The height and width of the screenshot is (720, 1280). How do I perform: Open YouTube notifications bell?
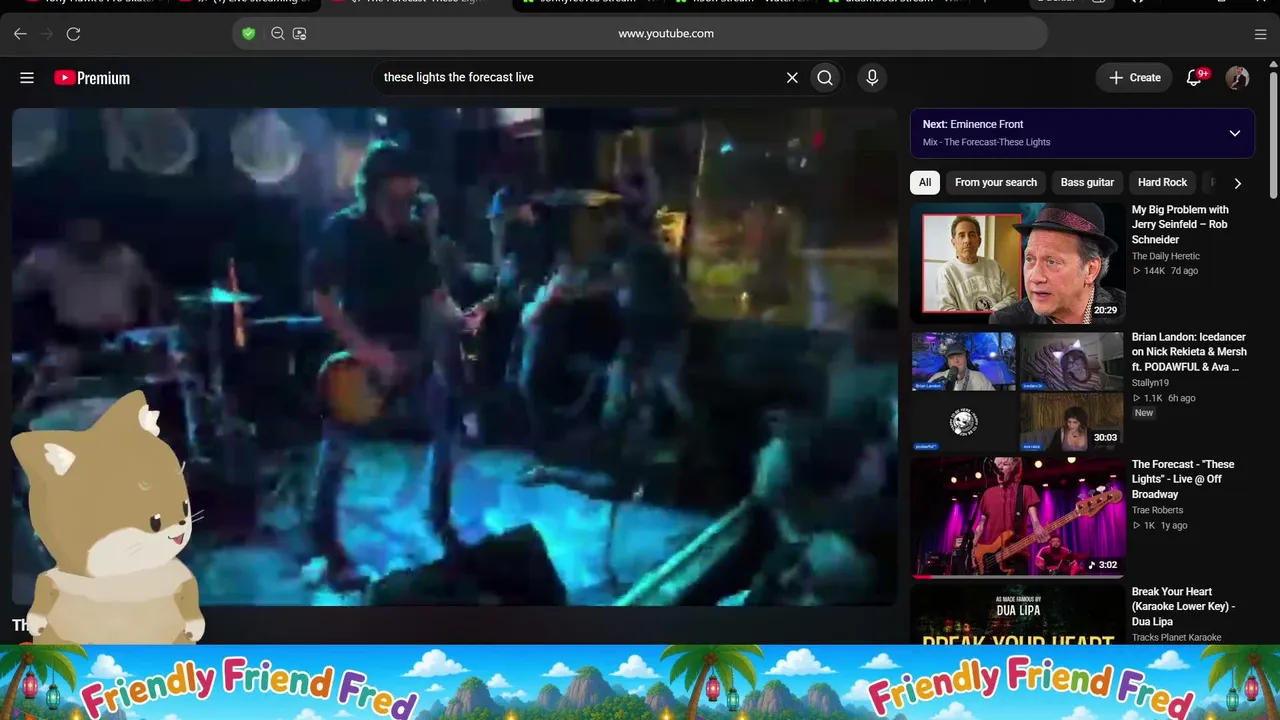coord(1194,78)
